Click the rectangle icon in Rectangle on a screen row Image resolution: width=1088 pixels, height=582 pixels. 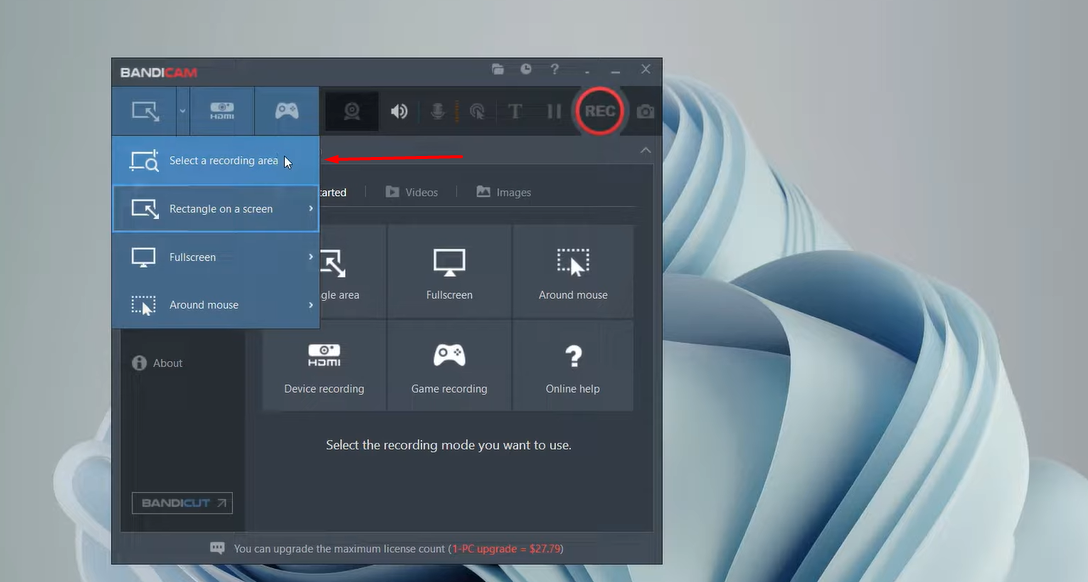coord(145,209)
